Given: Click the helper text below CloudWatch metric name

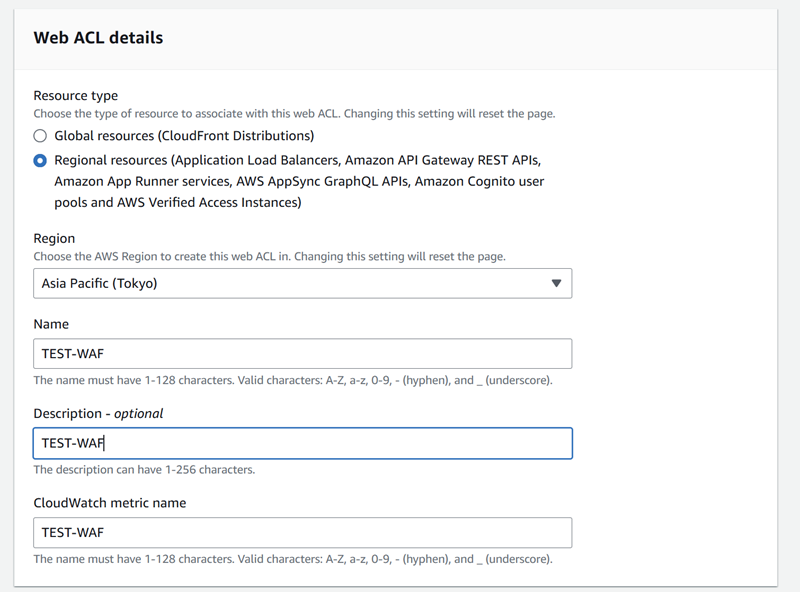Looking at the screenshot, I should point(293,559).
